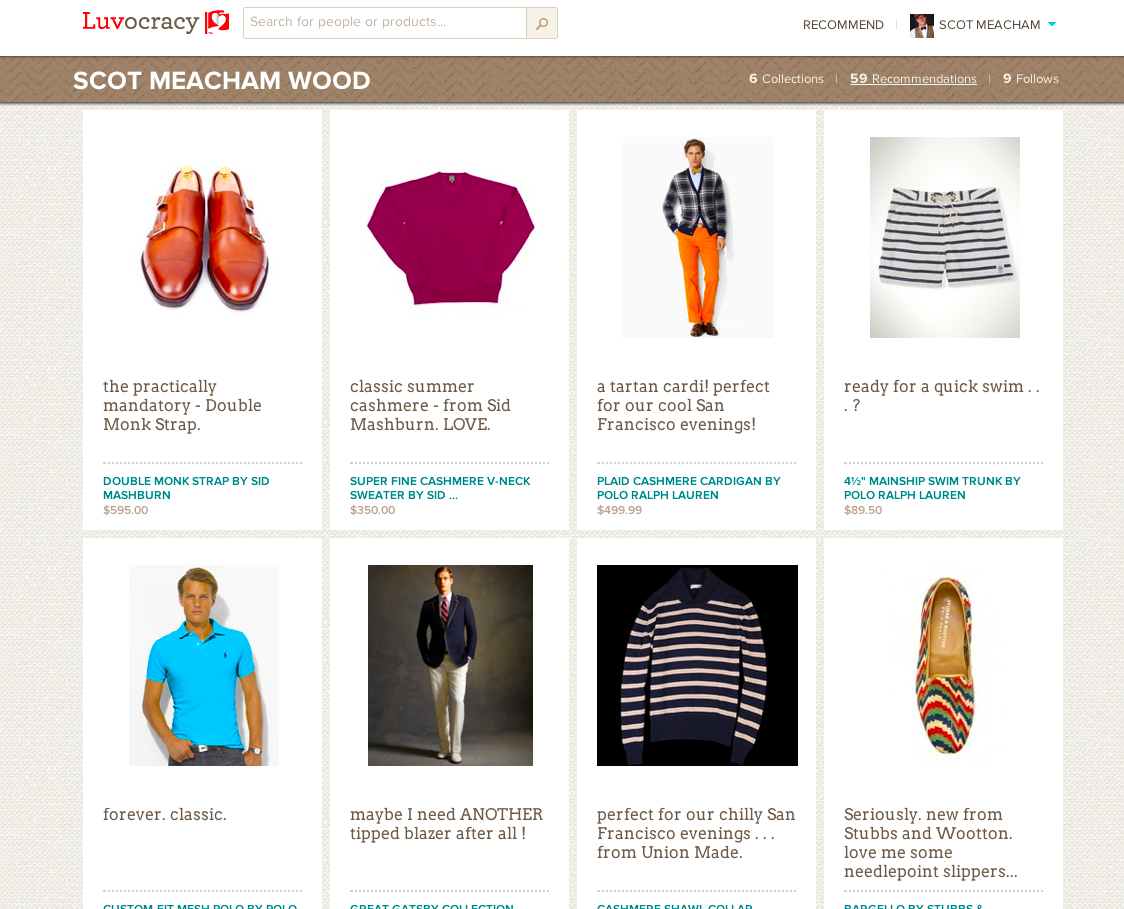Switch to the 9 Follows tab
Image resolution: width=1124 pixels, height=909 pixels.
(1031, 79)
